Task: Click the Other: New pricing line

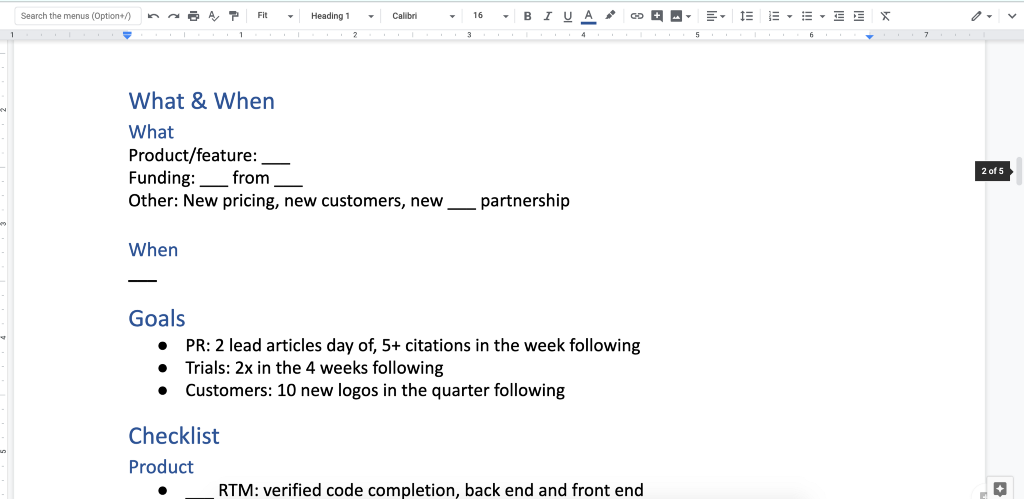Action: coord(349,201)
